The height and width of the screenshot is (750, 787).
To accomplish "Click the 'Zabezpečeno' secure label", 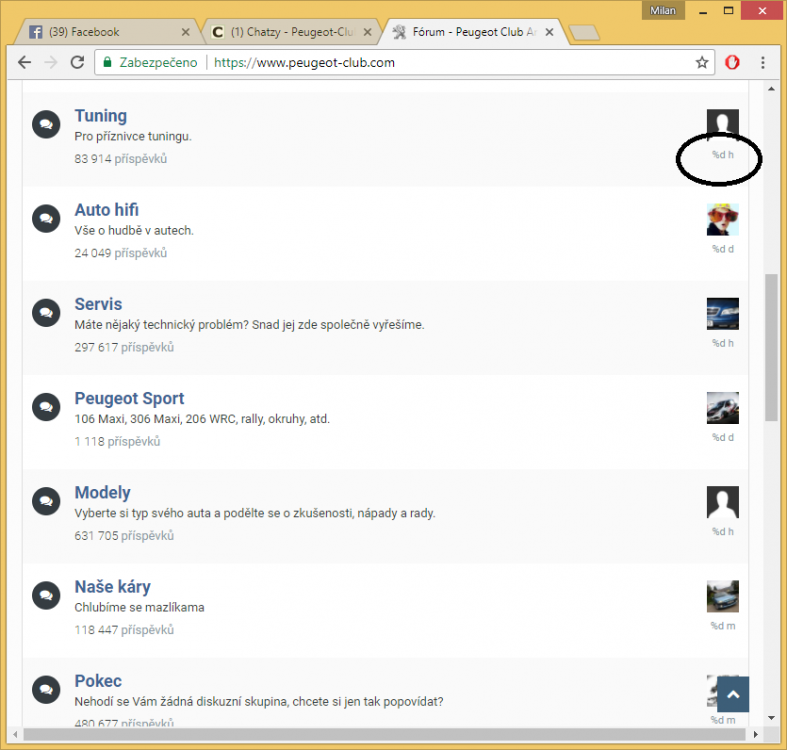I will point(158,62).
